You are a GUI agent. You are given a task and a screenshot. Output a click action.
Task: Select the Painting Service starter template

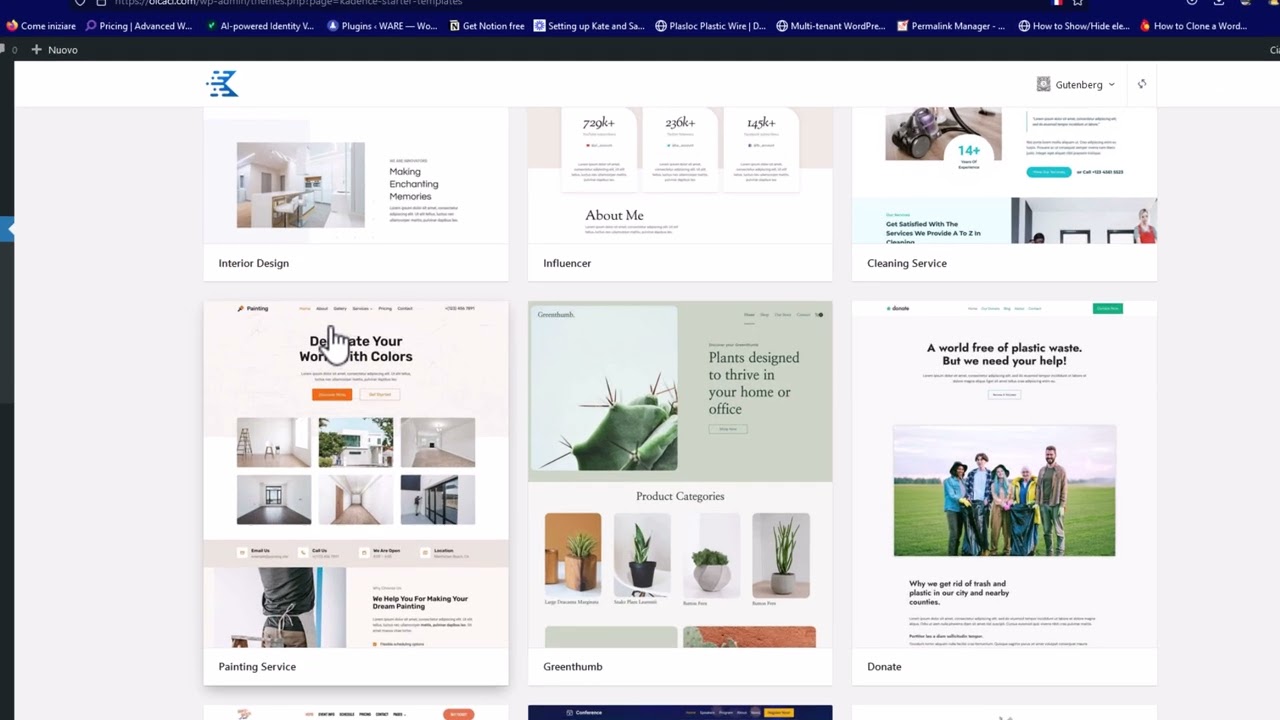click(x=355, y=475)
